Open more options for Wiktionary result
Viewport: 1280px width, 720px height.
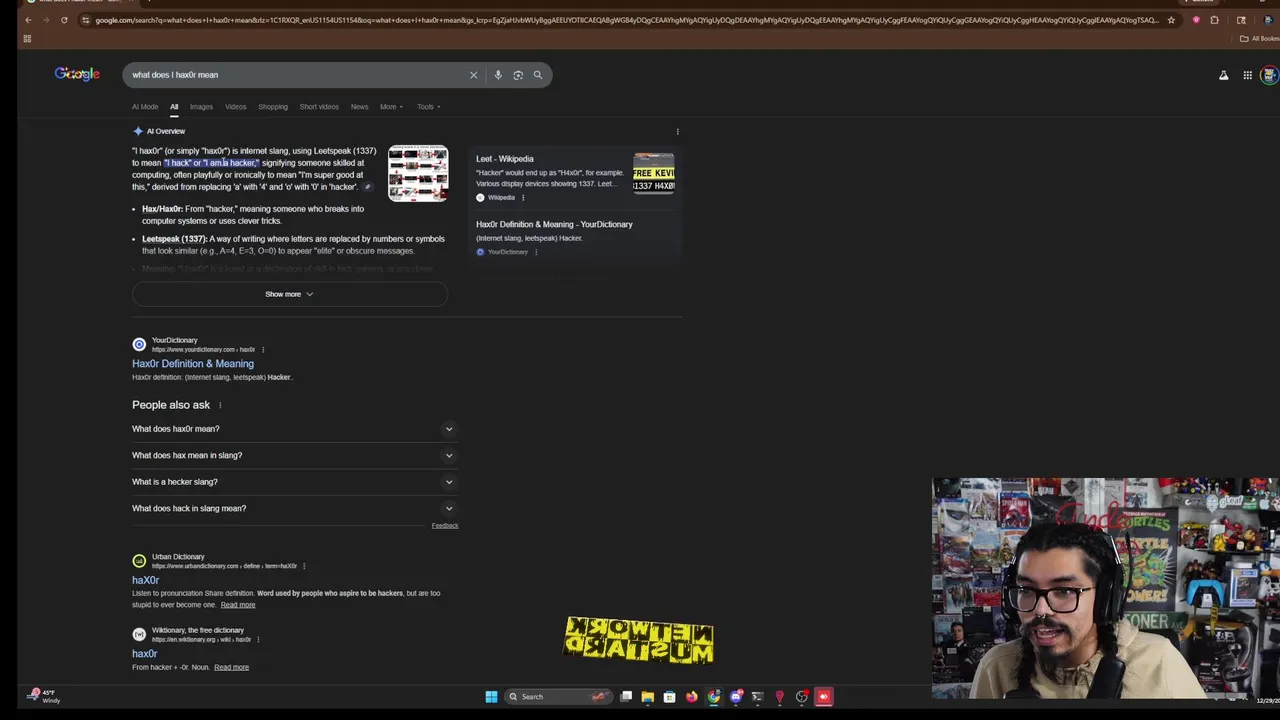tap(258, 640)
